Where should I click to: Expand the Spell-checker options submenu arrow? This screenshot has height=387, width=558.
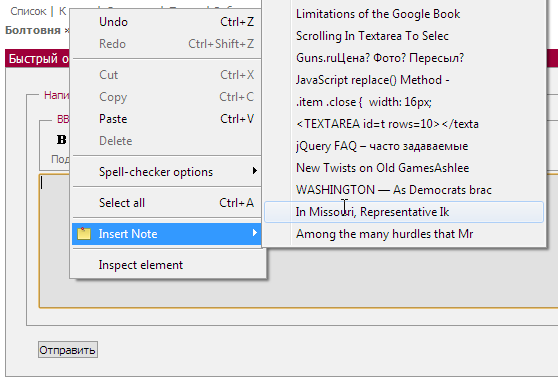pos(254,171)
